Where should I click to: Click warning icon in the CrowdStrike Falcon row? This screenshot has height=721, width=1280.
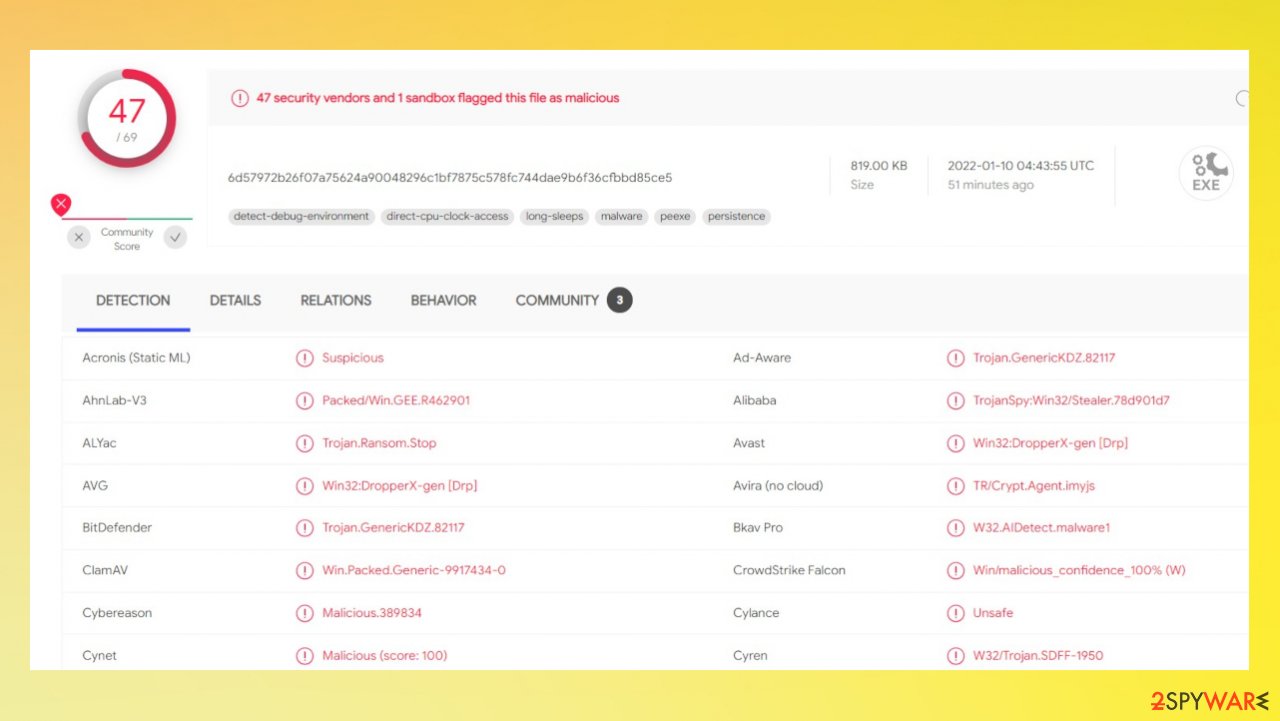tap(956, 571)
